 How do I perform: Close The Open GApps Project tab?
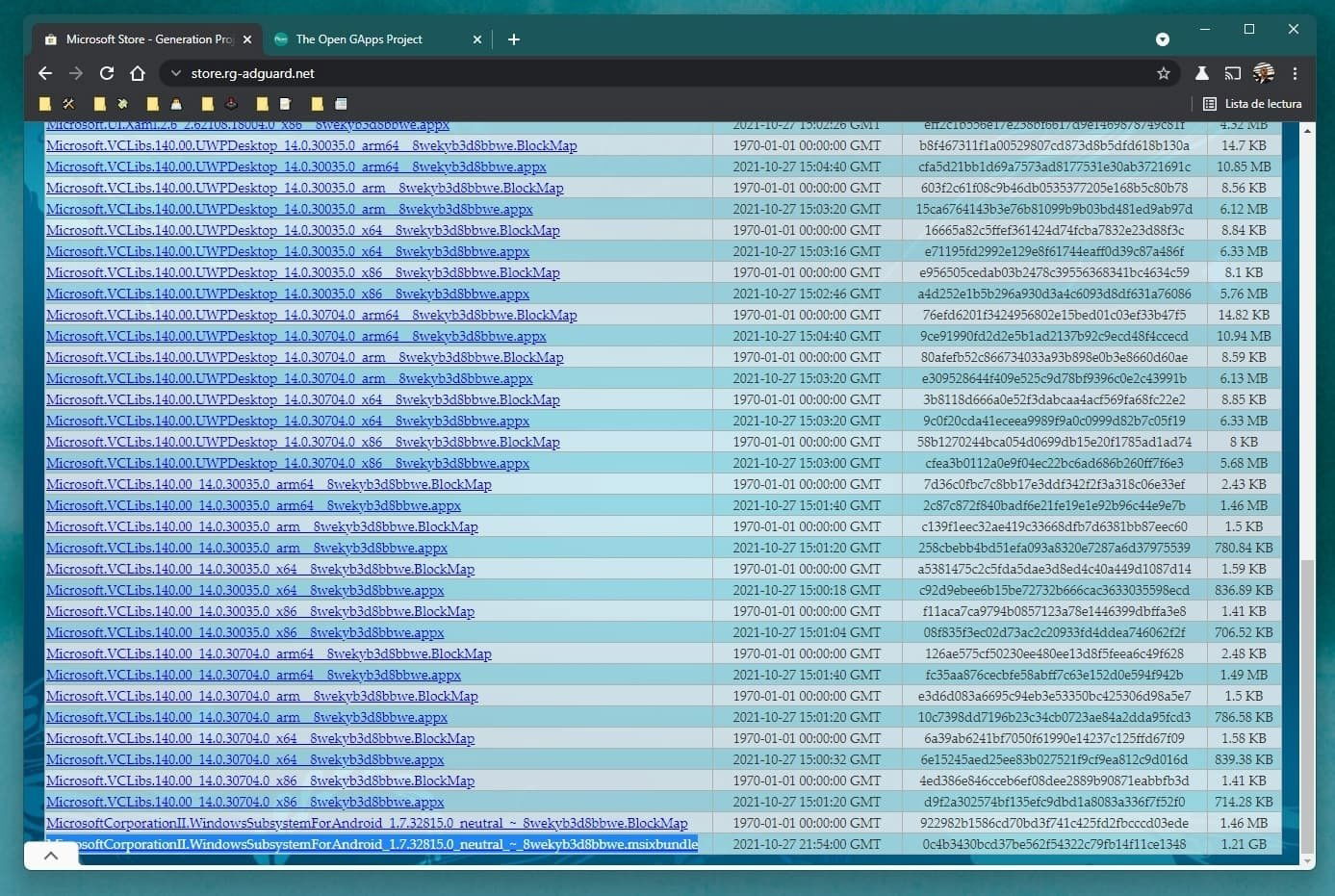[477, 39]
